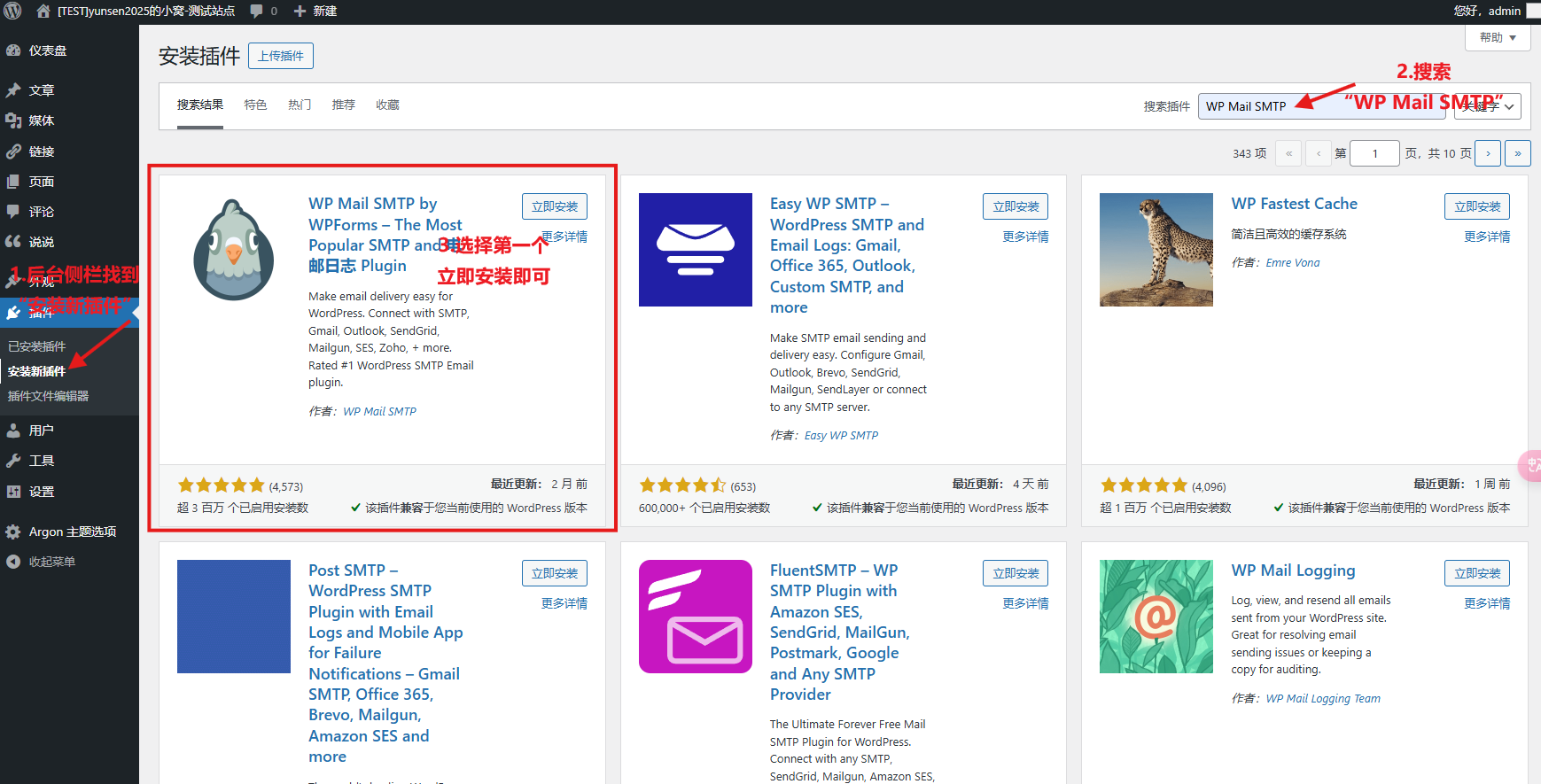The image size is (1541, 784).
Task: Click the FluentSMTP magenta envelope logo
Action: (696, 617)
